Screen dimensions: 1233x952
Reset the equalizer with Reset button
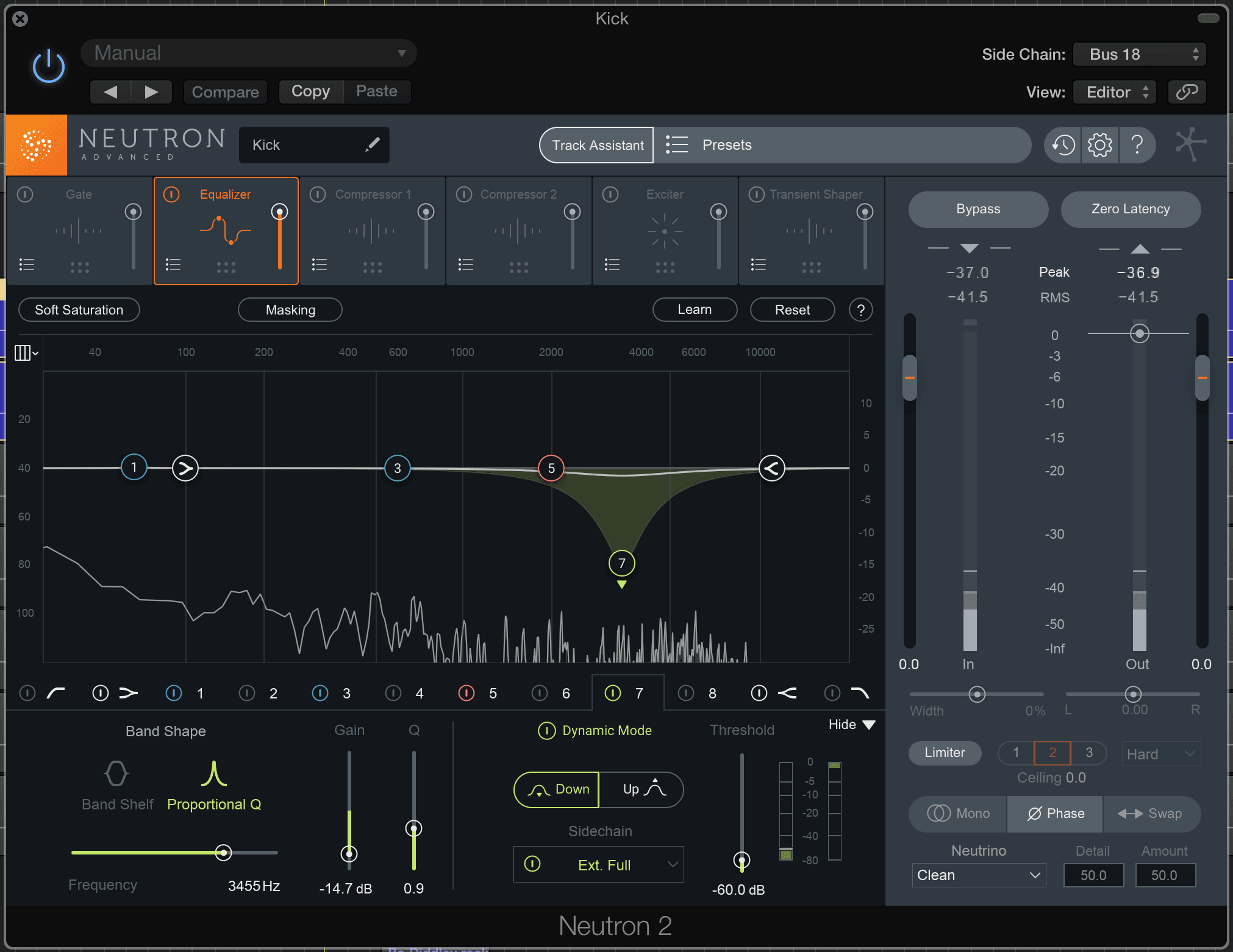pyautogui.click(x=792, y=310)
